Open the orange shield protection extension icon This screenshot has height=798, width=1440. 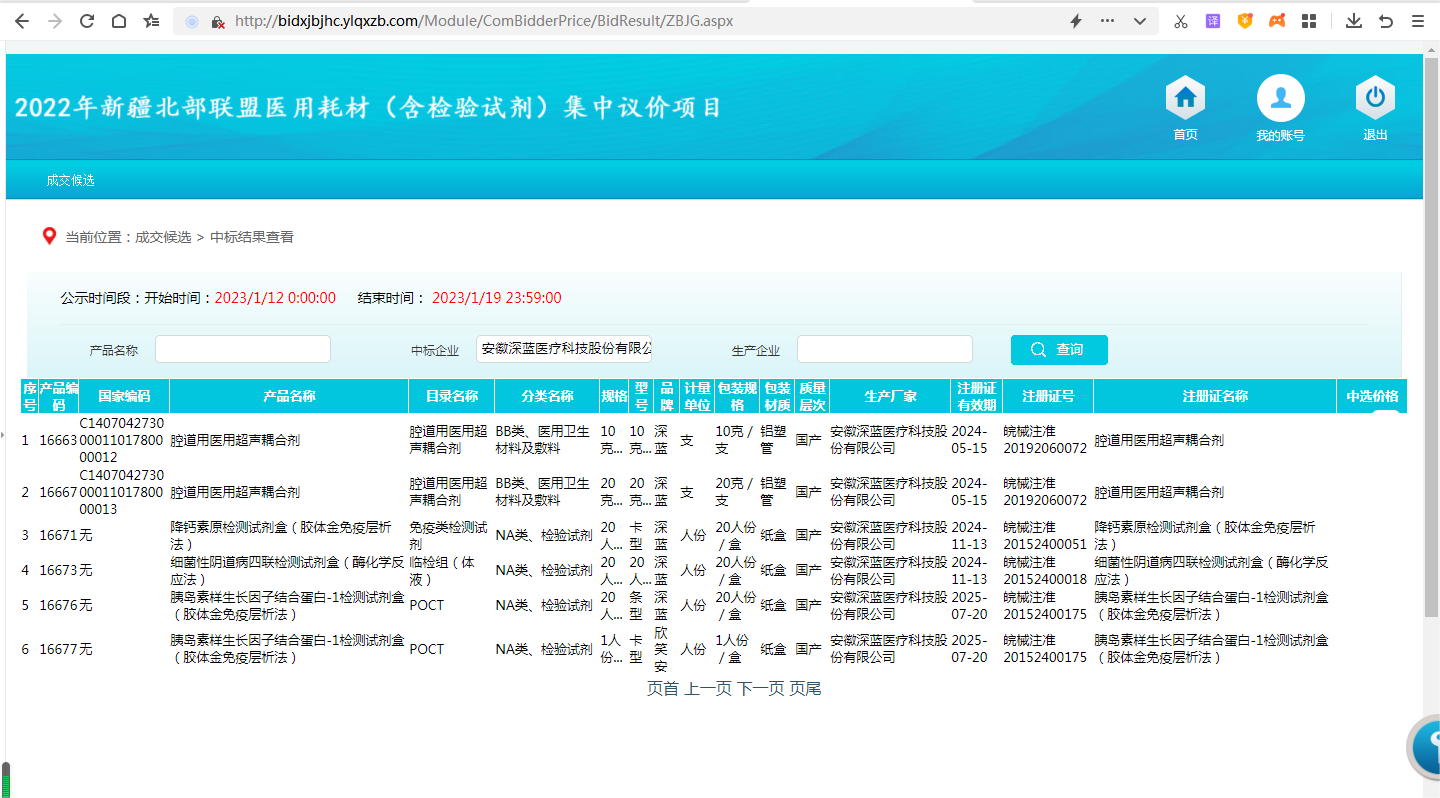tap(1244, 20)
